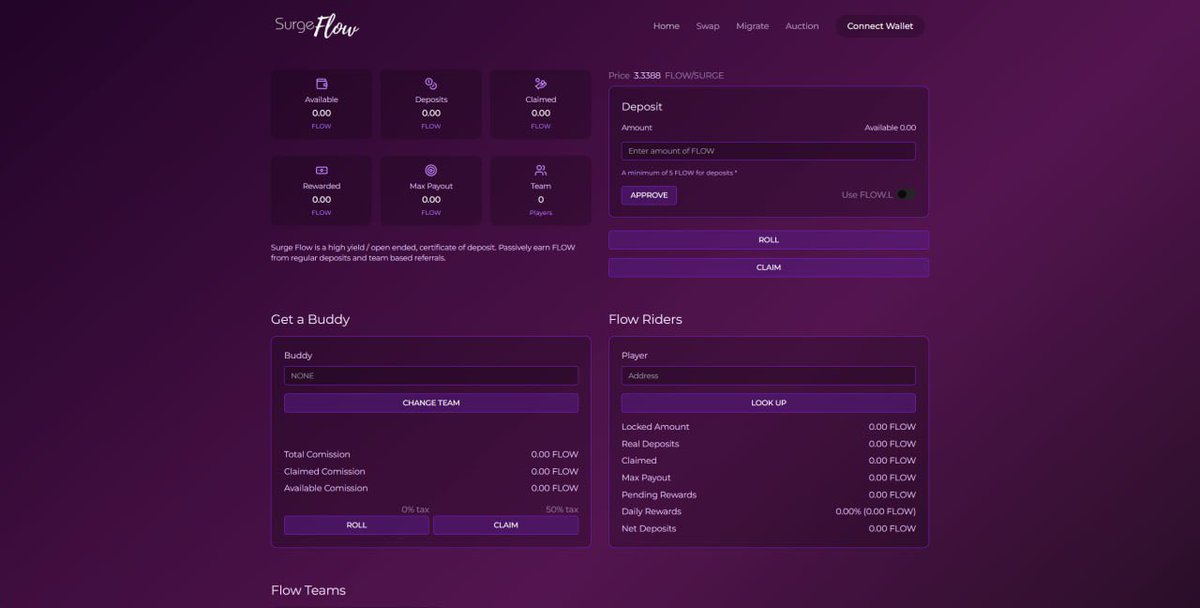Viewport: 1200px width, 608px height.
Task: Click the Team 0 Players card value
Action: pos(541,200)
